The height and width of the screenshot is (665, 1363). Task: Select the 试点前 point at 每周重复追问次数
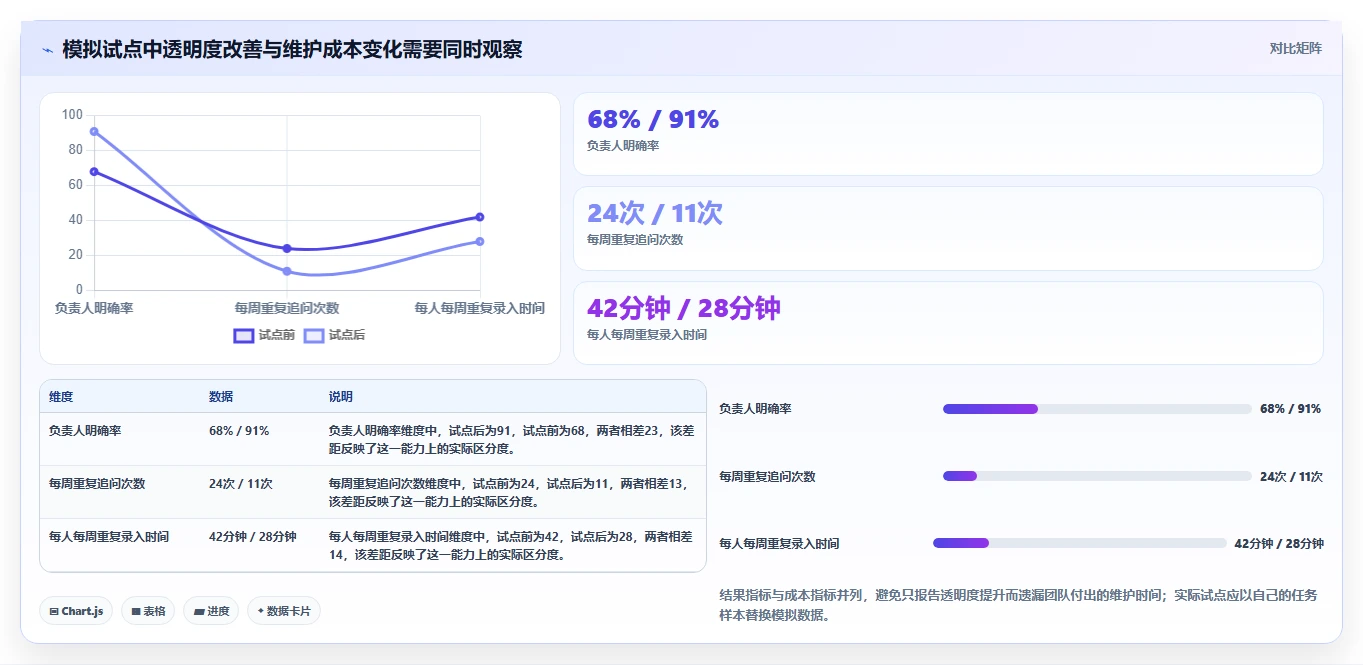point(287,248)
